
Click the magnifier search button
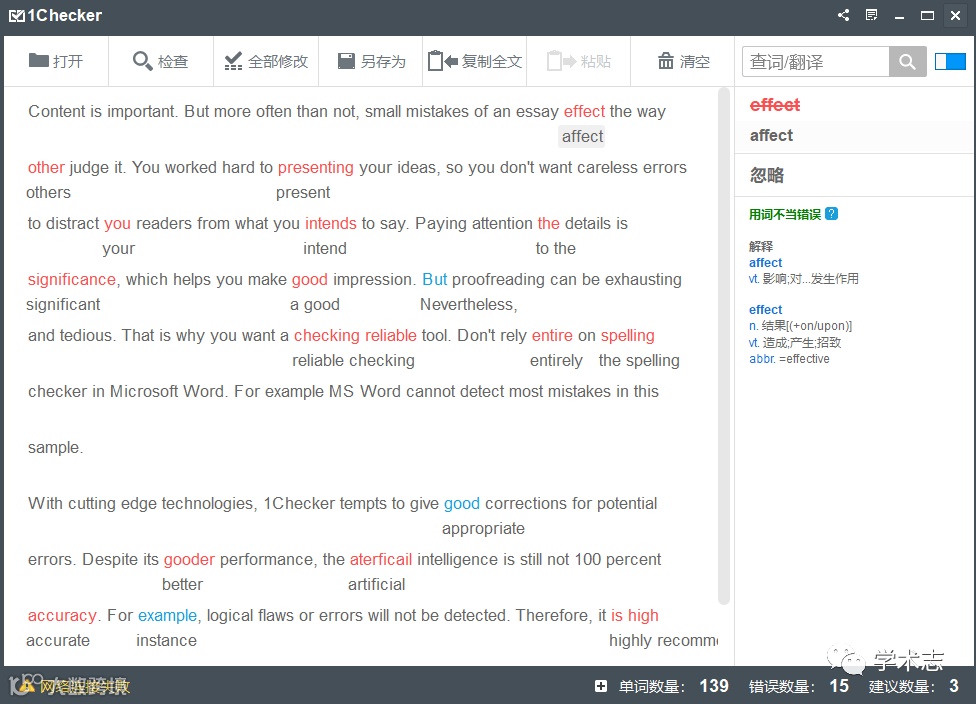908,62
